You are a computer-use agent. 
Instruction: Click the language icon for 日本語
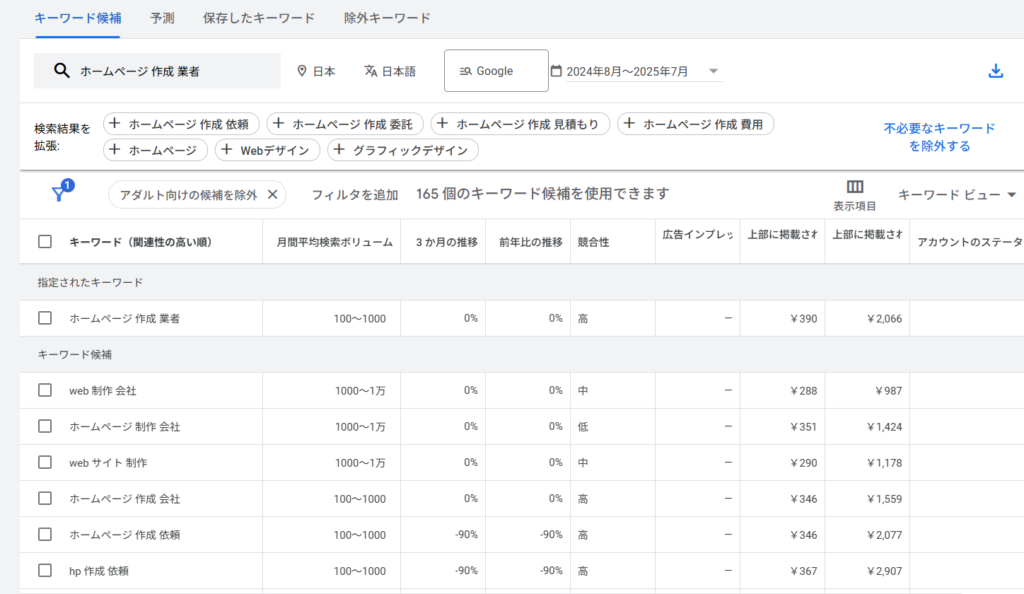coord(370,71)
